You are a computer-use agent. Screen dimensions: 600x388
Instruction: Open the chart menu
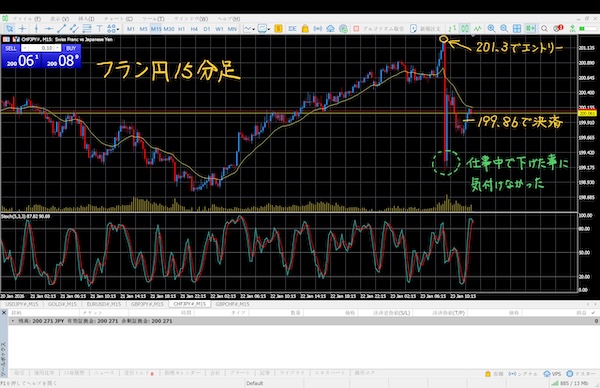tap(118, 19)
